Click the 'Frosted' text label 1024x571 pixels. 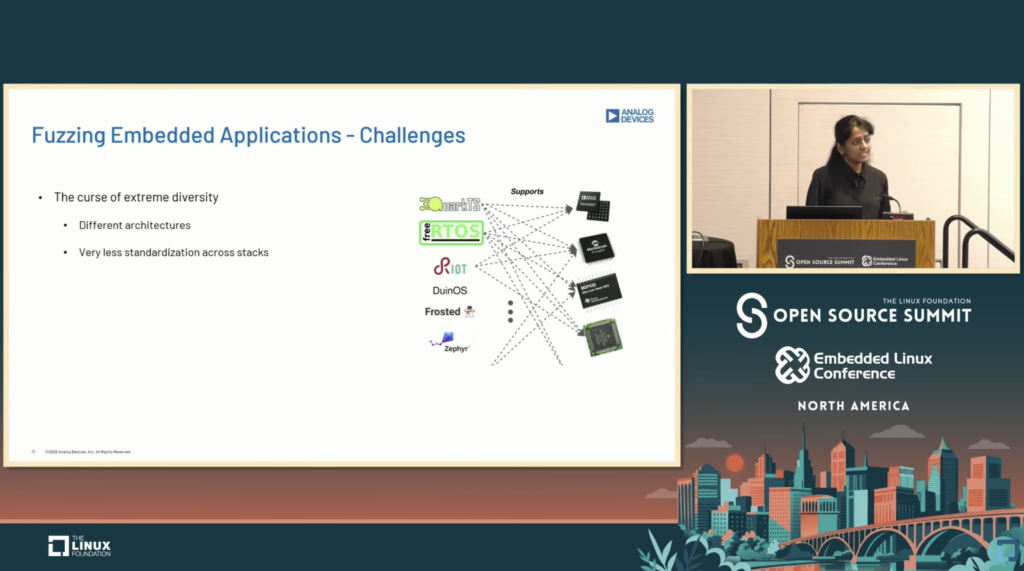pos(442,312)
